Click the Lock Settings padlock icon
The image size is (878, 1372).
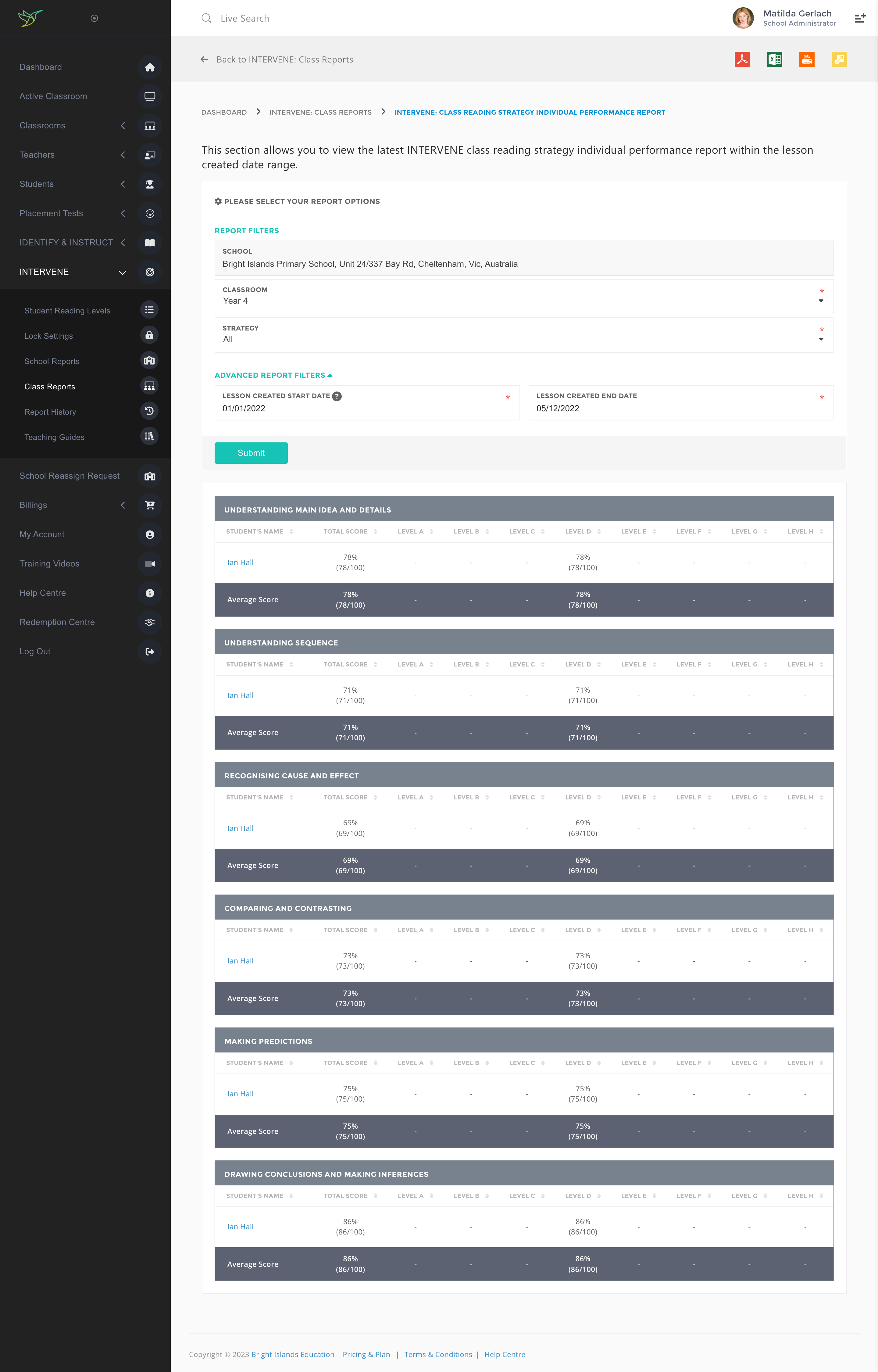coord(149,335)
